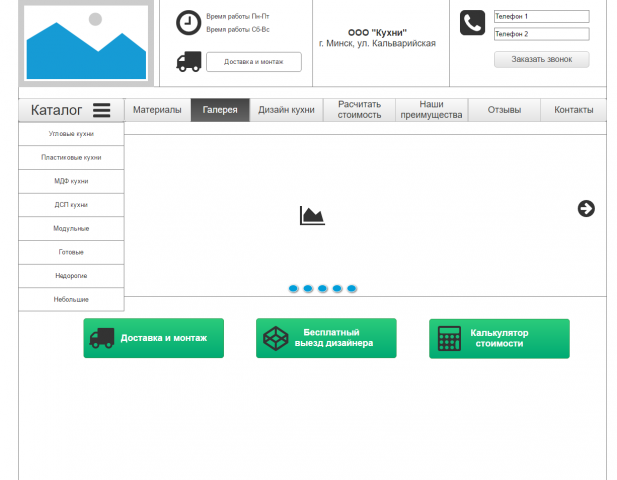Click the header Доставка и монтаж button
The image size is (617, 480).
[x=254, y=62]
